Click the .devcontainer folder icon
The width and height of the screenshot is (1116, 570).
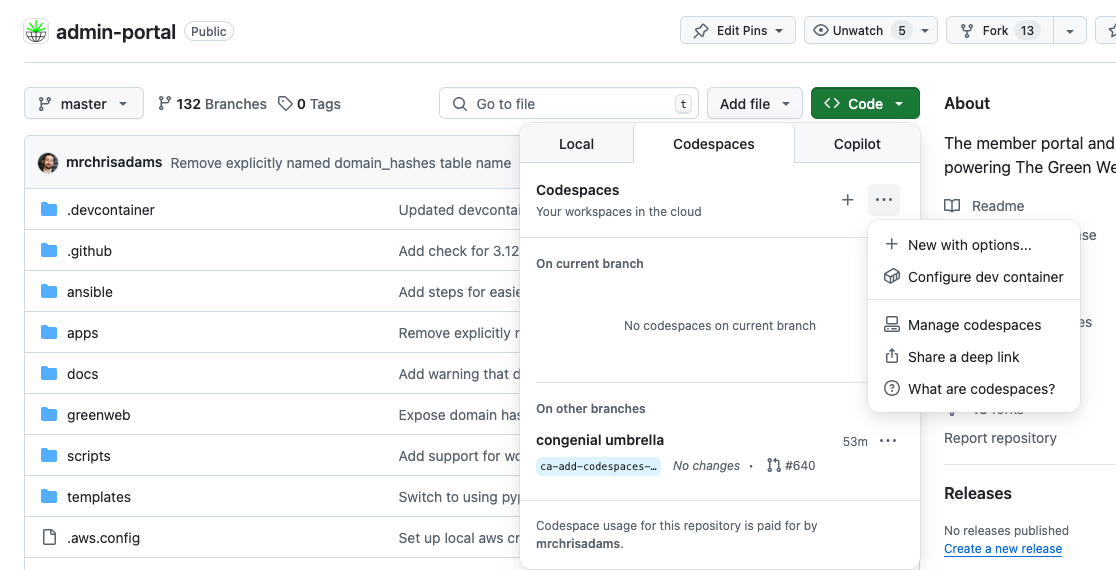[48, 209]
